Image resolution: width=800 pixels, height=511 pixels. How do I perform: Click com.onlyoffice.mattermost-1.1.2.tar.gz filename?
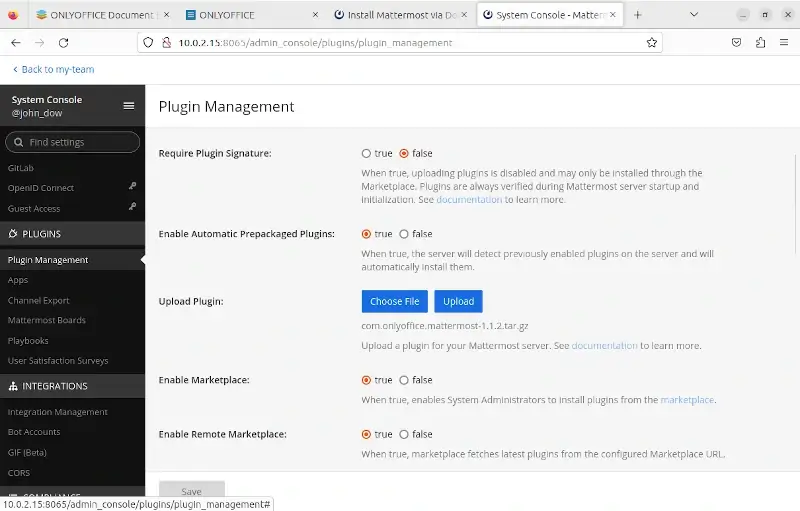[x=445, y=325]
